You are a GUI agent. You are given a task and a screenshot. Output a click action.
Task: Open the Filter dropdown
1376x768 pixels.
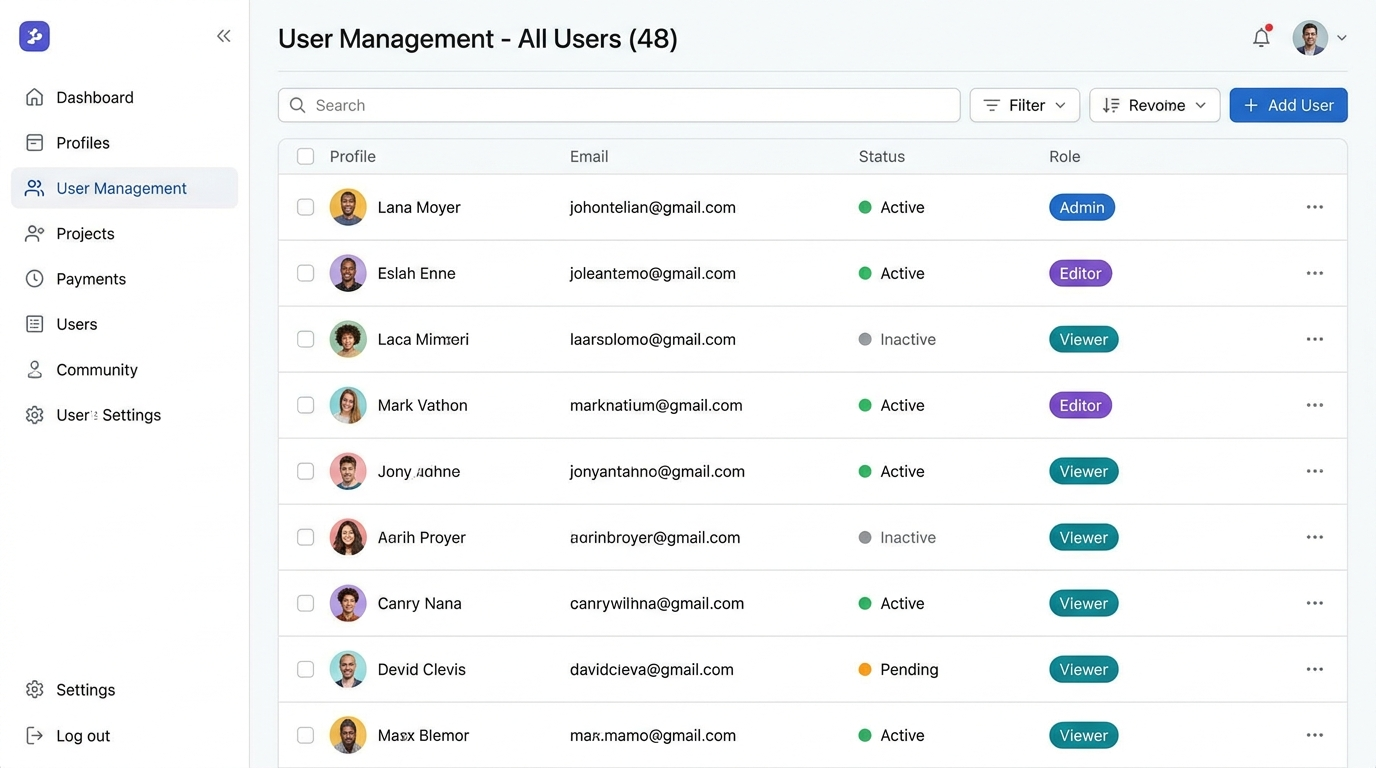1025,105
